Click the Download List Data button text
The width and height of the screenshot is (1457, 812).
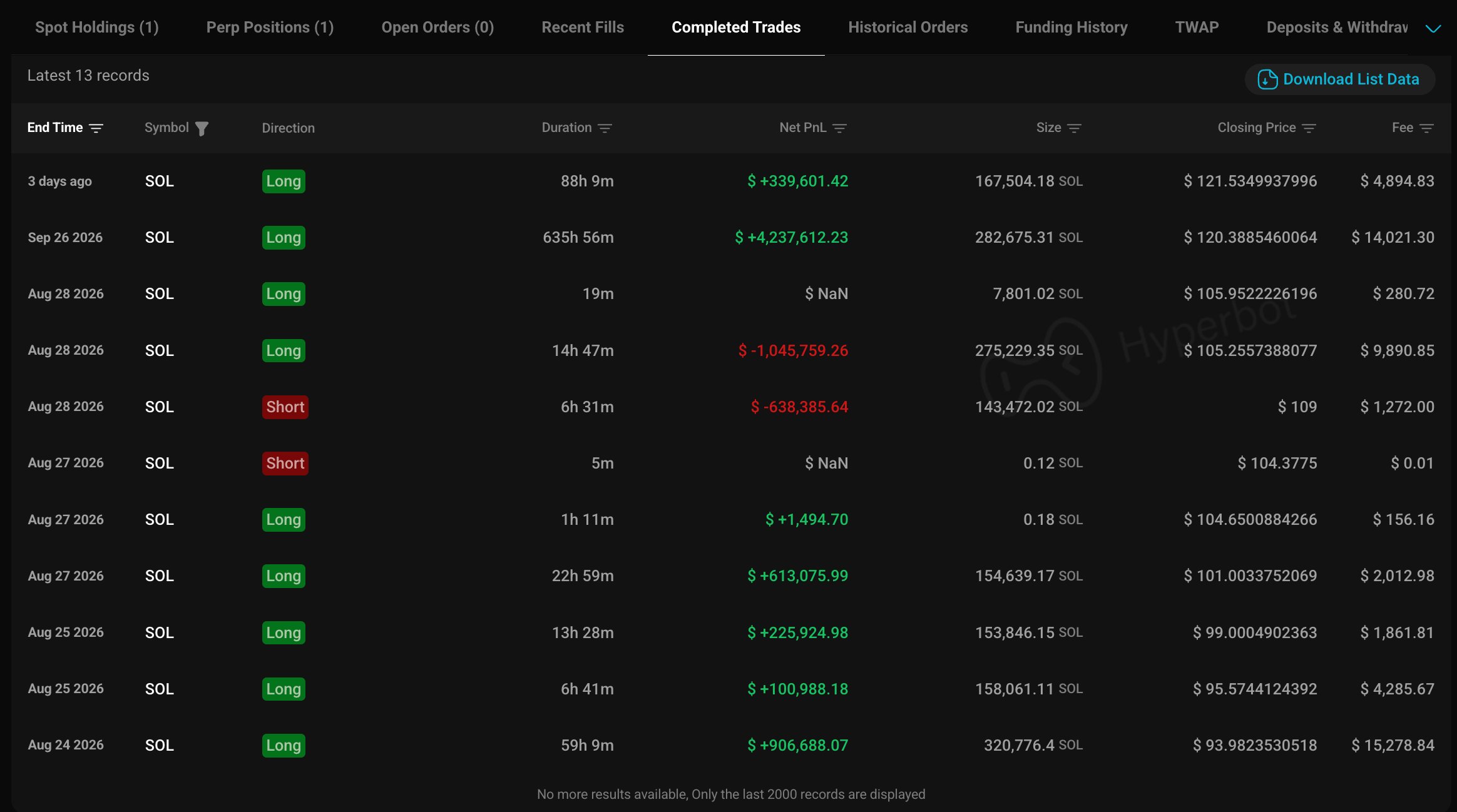(x=1351, y=79)
